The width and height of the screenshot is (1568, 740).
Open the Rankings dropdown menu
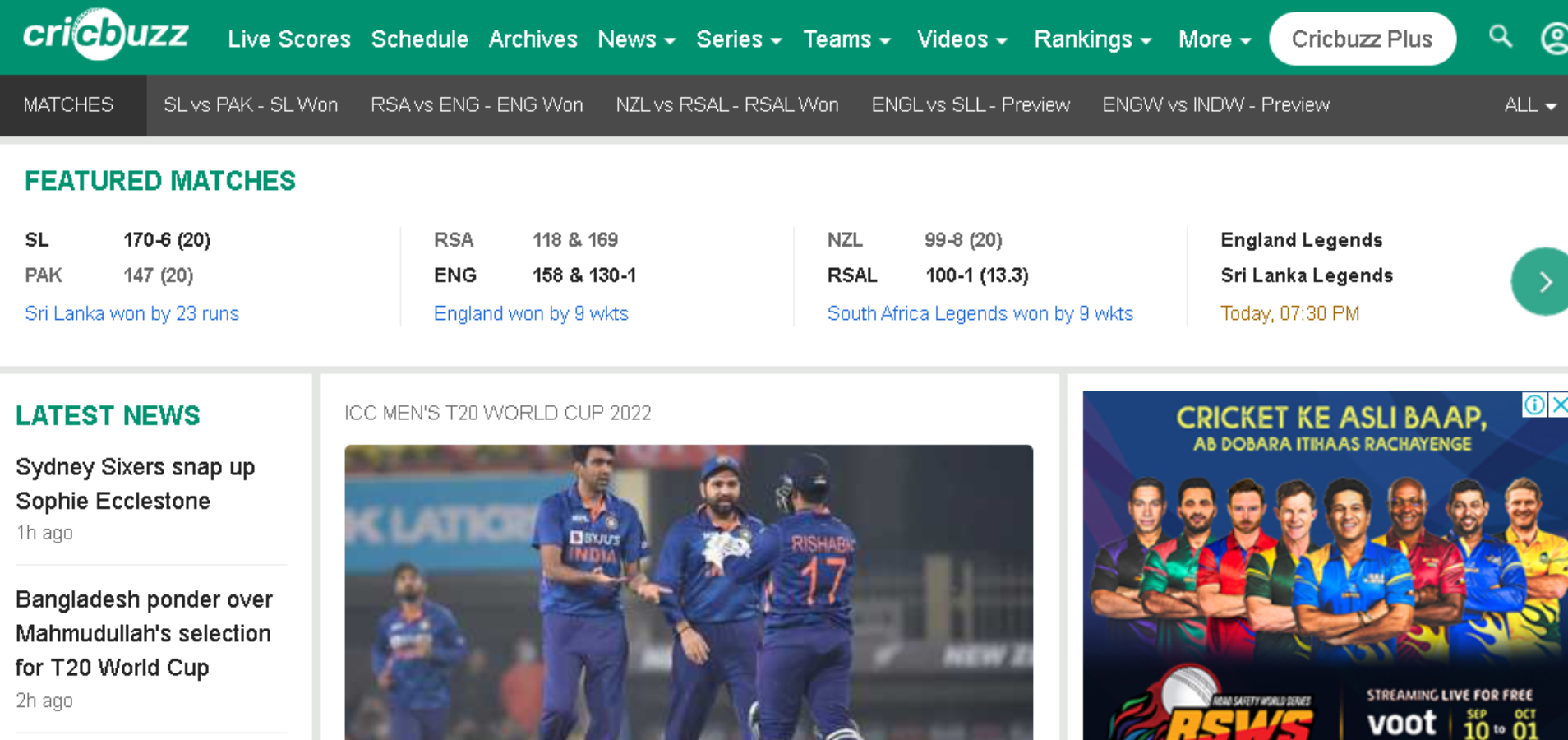[x=1092, y=39]
